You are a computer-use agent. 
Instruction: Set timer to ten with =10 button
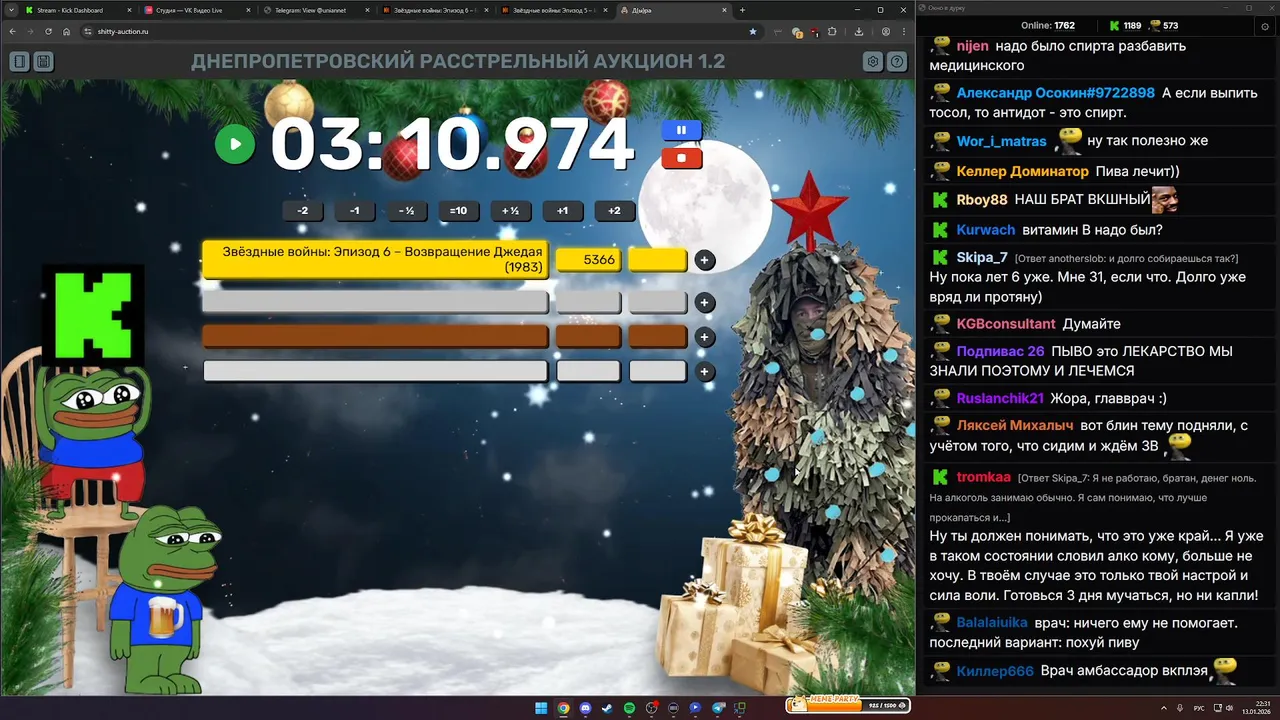(458, 211)
